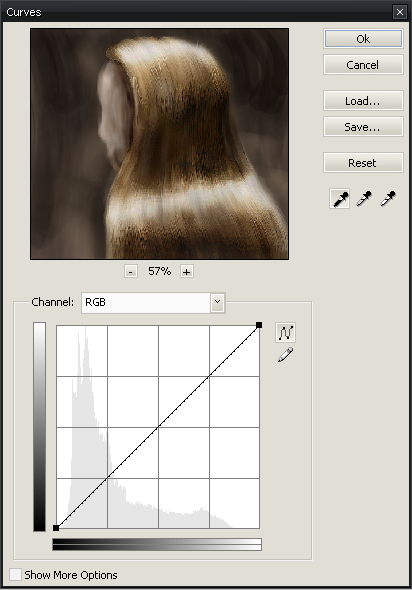Click the RGB channel combo box
The width and height of the screenshot is (412, 590).
click(x=153, y=303)
